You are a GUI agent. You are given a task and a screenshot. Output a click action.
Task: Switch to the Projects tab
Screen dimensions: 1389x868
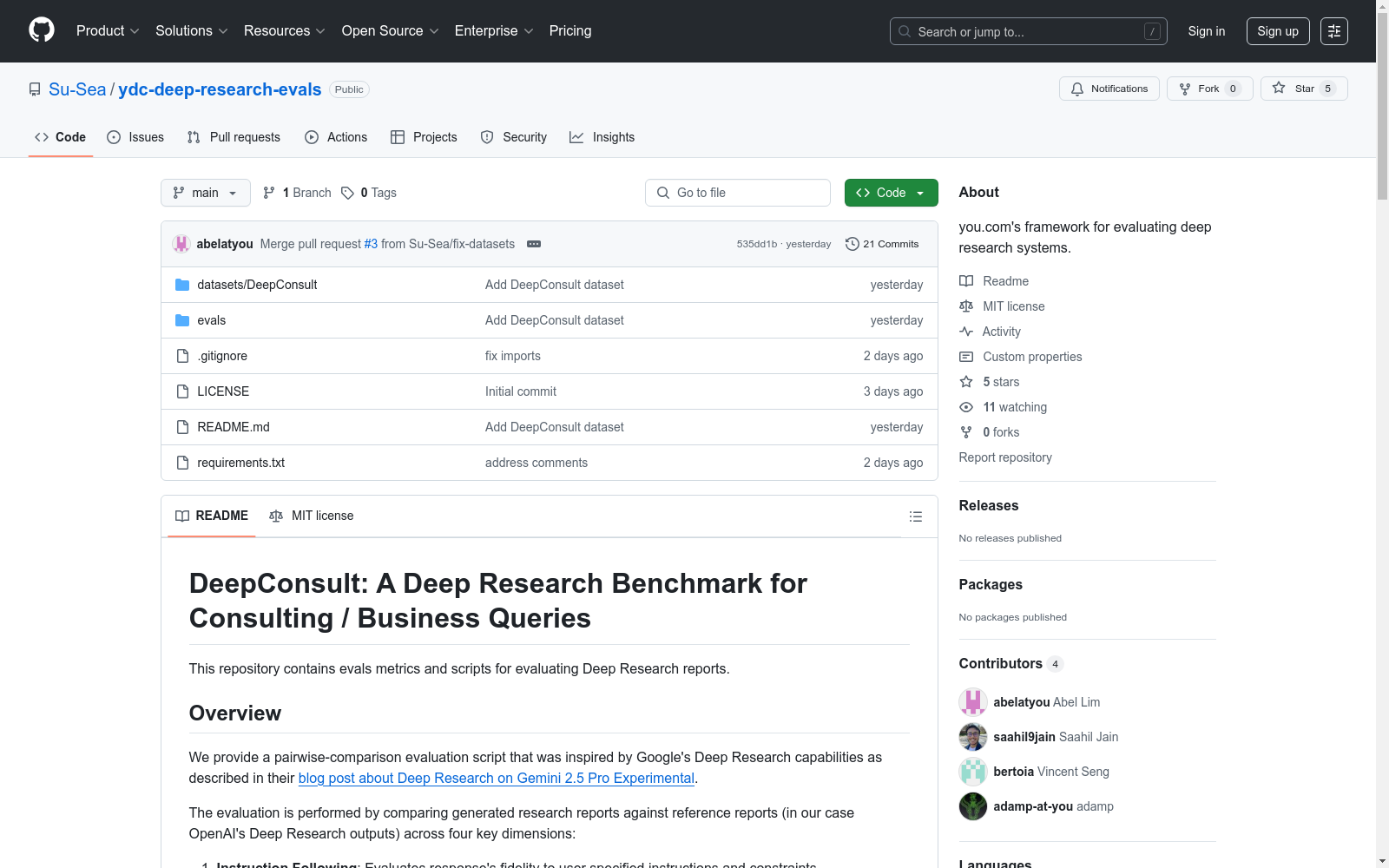(x=424, y=137)
